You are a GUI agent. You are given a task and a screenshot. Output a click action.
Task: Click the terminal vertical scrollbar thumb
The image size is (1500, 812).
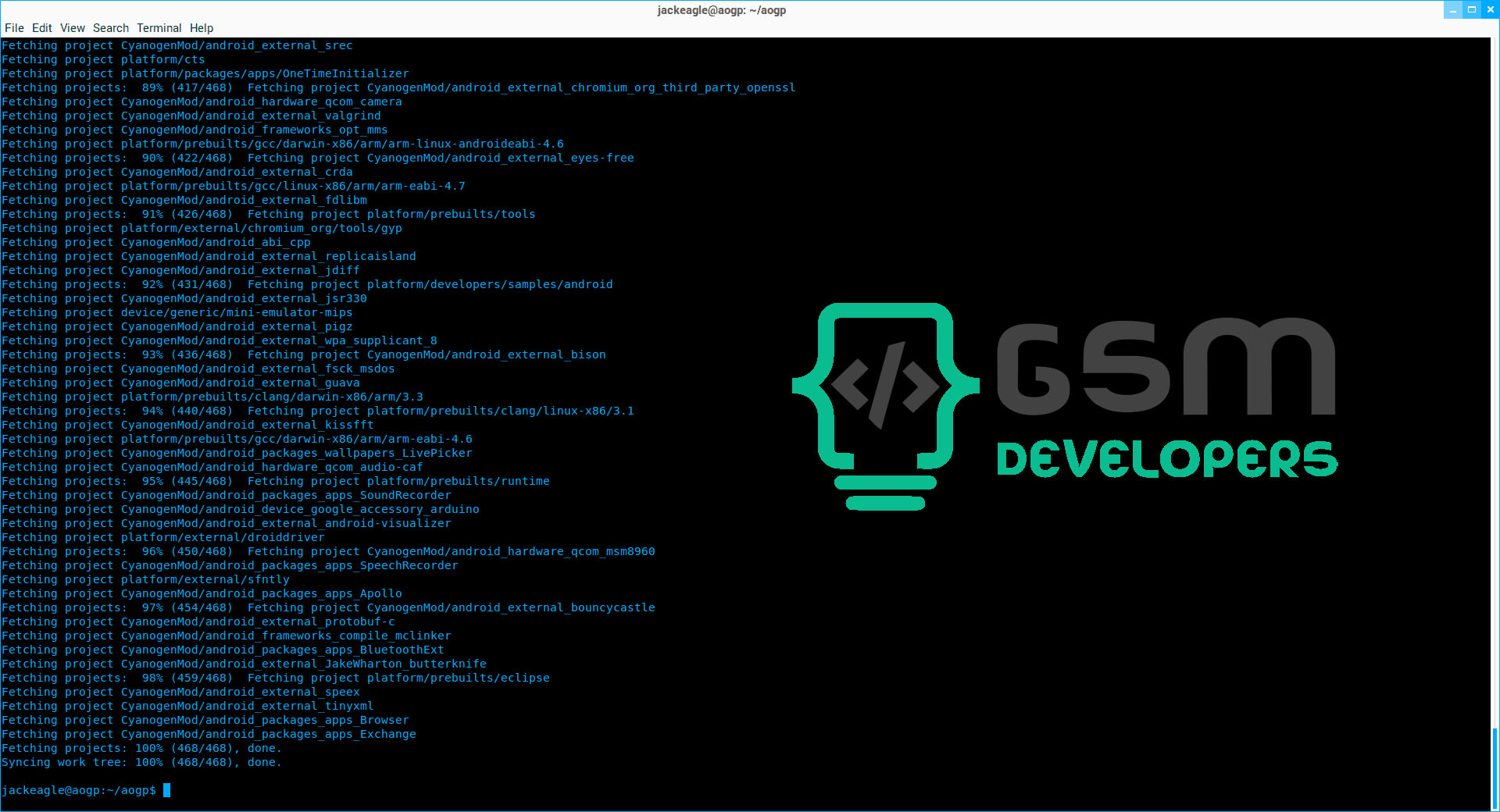tap(1495, 769)
